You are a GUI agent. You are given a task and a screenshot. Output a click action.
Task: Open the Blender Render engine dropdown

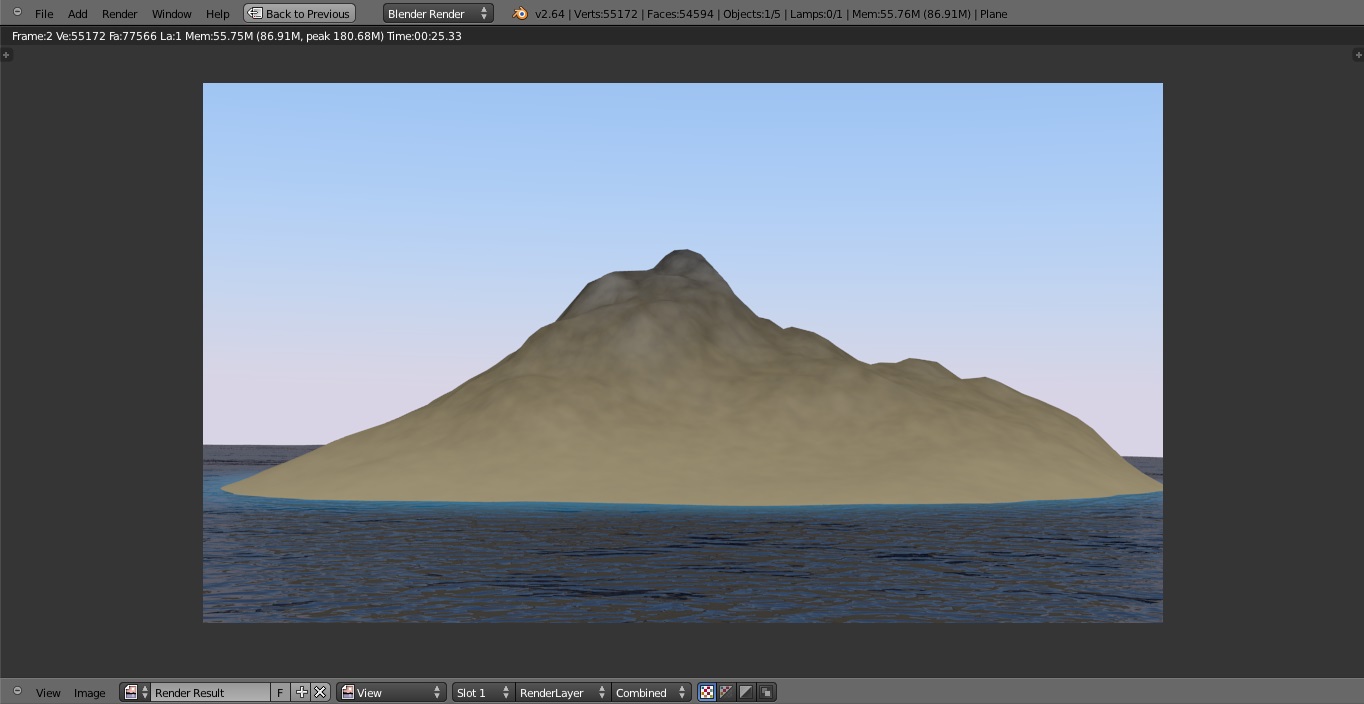[437, 14]
